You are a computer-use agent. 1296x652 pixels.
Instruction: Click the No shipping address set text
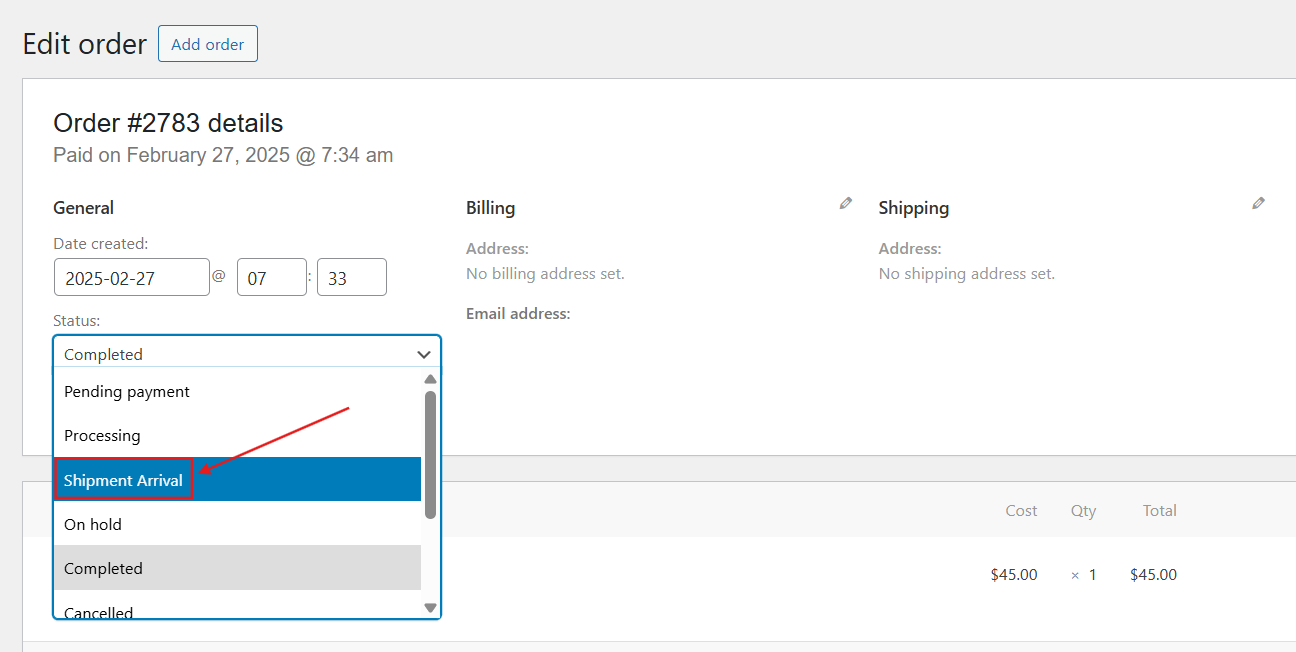(x=966, y=273)
